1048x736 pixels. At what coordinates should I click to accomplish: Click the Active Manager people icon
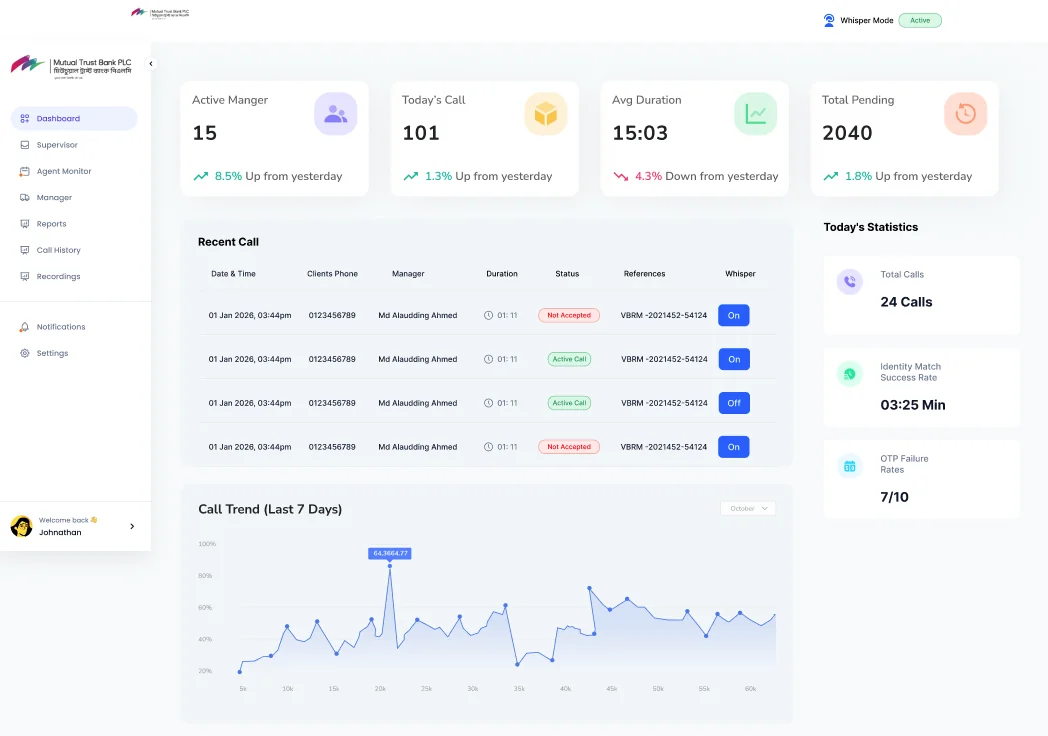pos(335,114)
